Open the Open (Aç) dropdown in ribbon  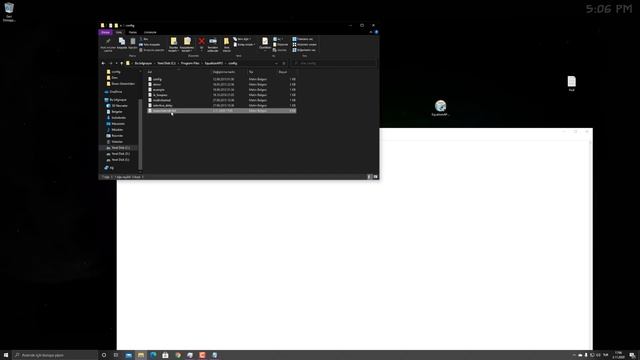pyautogui.click(x=278, y=39)
